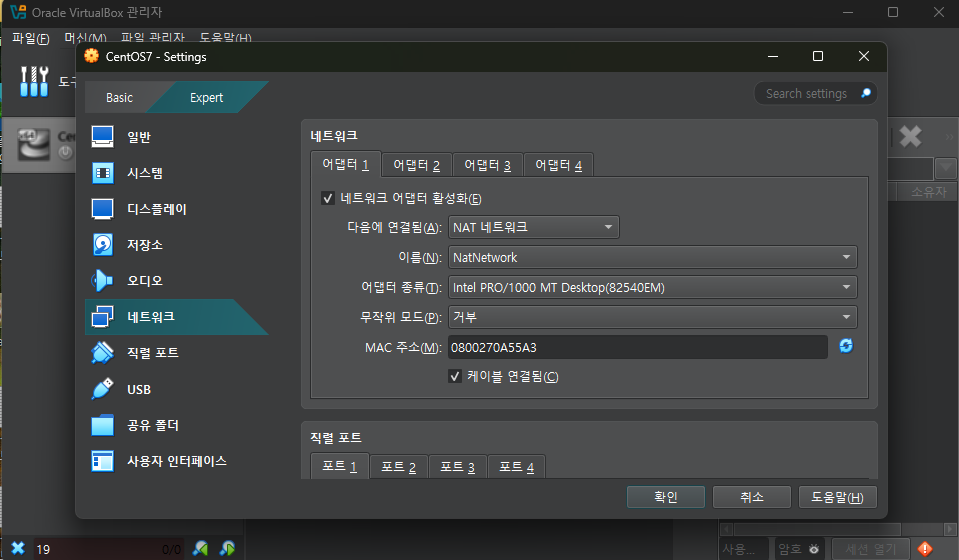This screenshot has height=560, width=959.
Task: Cancel the dialog with 취소 button
Action: [x=752, y=497]
